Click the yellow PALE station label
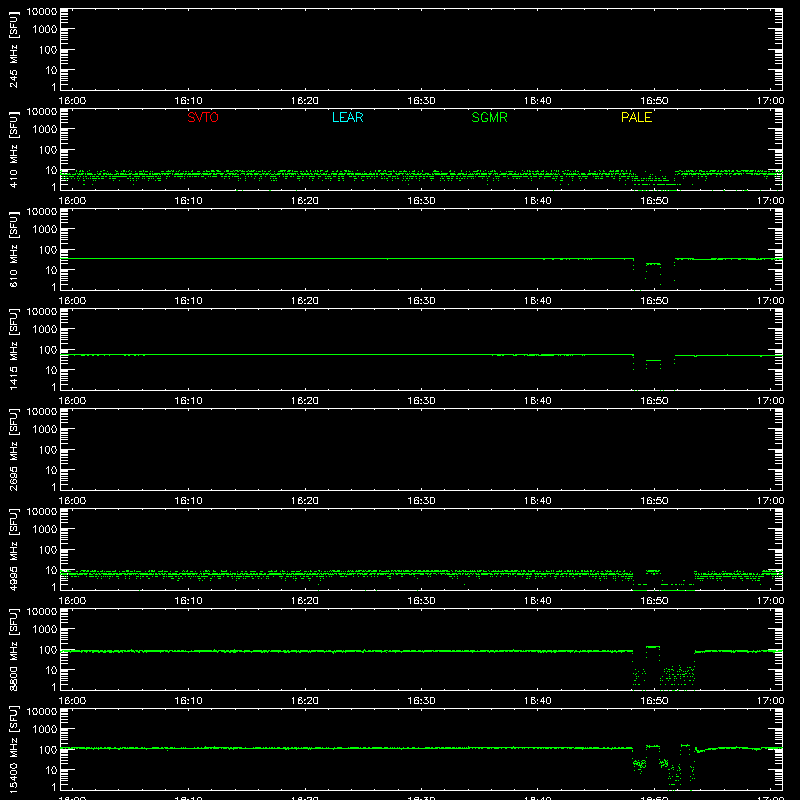The height and width of the screenshot is (800, 800). pos(636,117)
